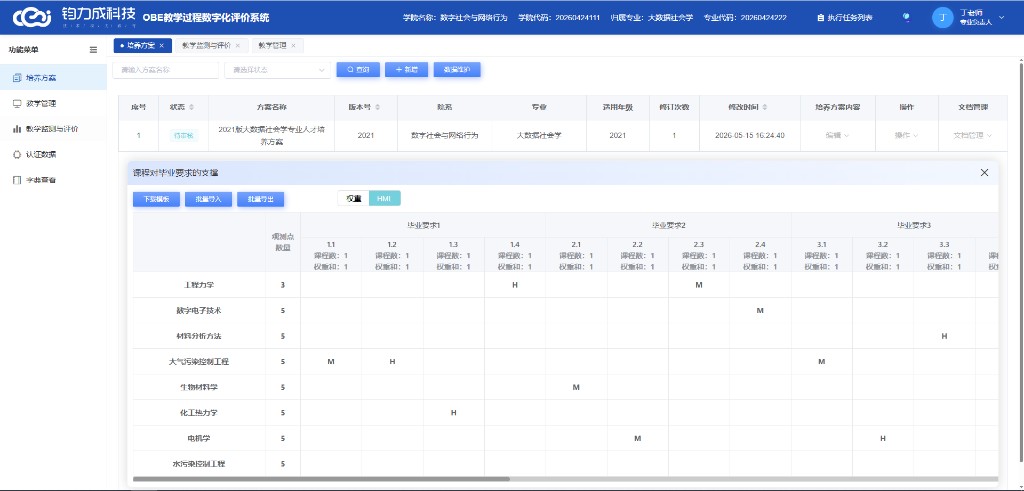Click the 1.4 indicator column header

coord(515,255)
